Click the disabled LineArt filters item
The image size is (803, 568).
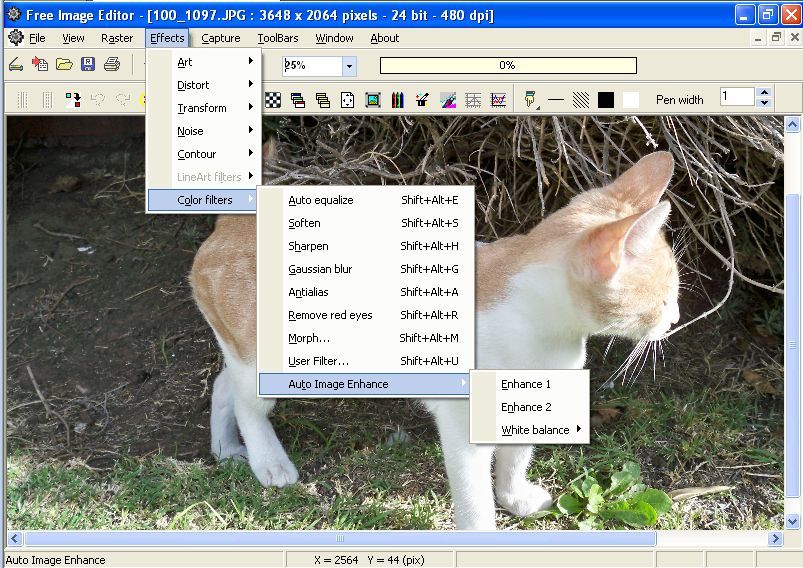(x=204, y=177)
